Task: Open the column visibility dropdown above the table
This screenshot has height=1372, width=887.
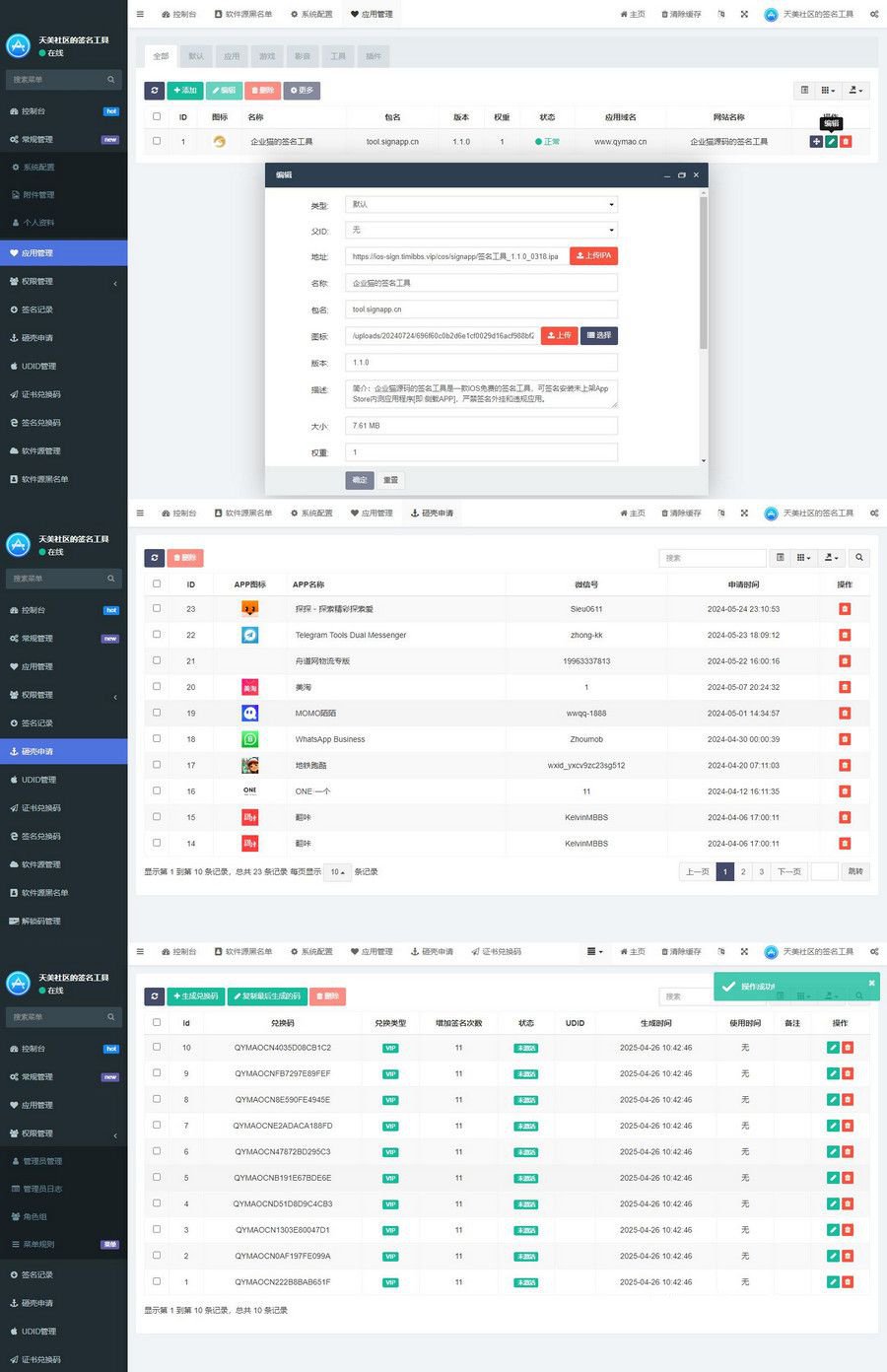Action: (828, 90)
